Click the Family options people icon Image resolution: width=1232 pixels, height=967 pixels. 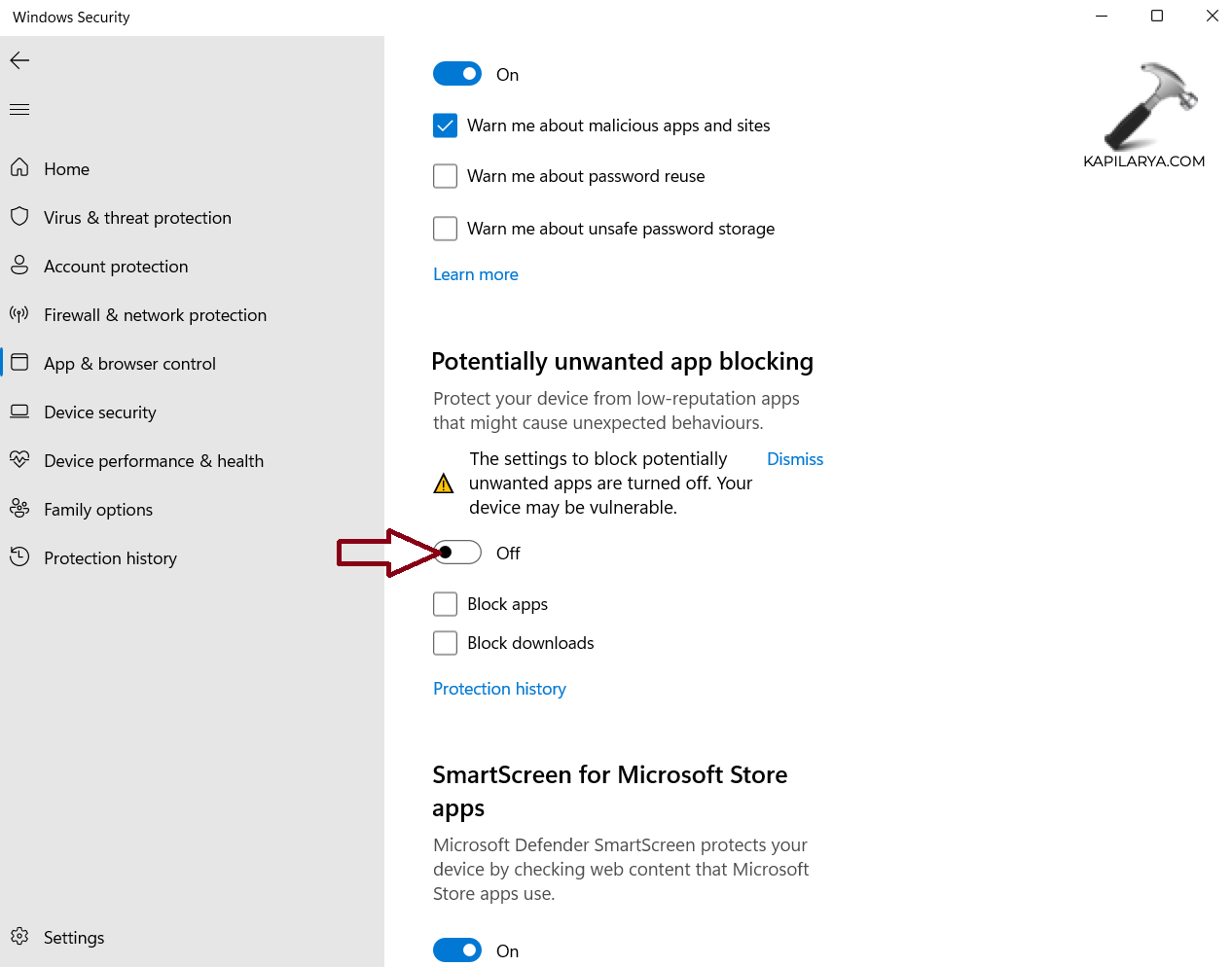(x=19, y=509)
